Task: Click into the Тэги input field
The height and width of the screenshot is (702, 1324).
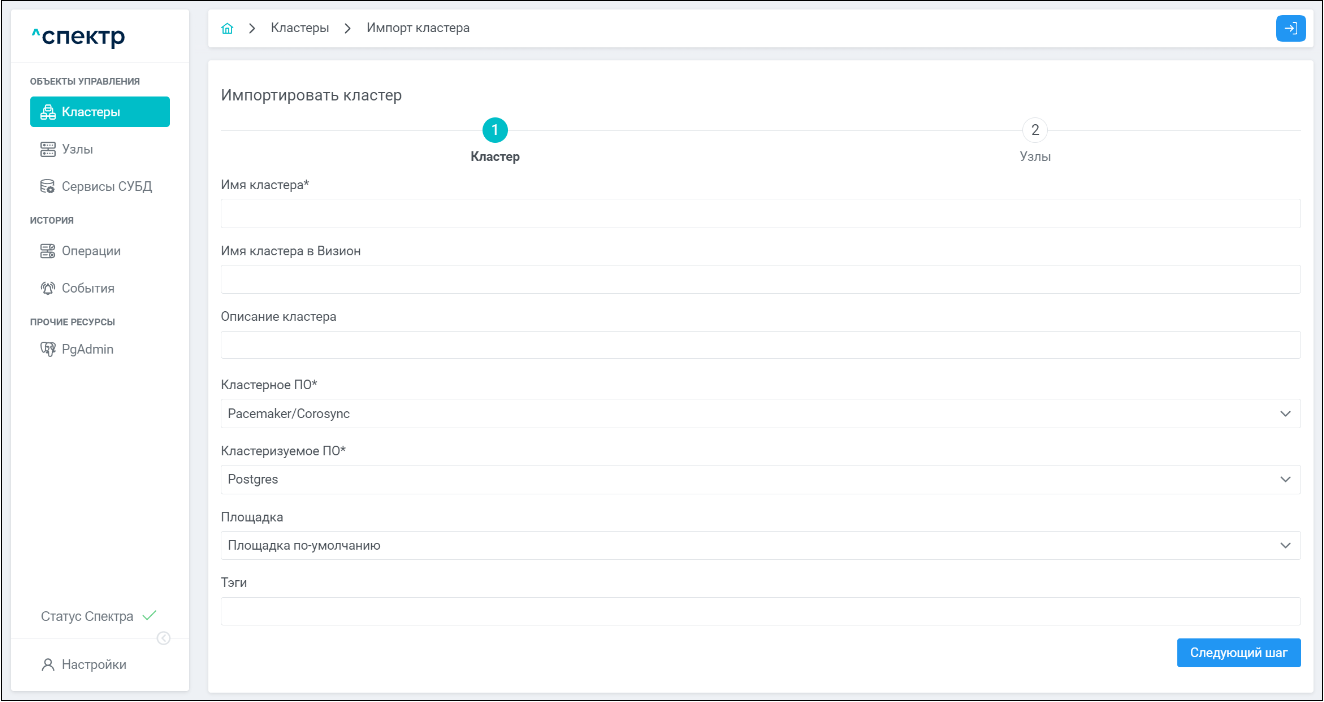Action: [760, 612]
